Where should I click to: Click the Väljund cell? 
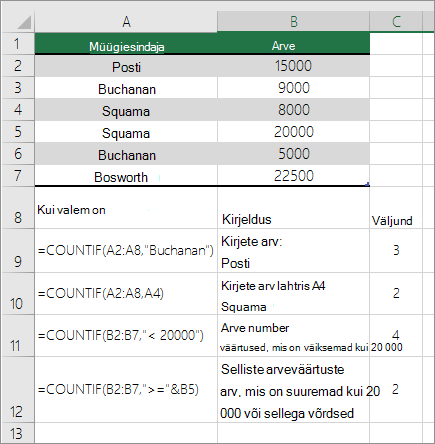point(396,208)
